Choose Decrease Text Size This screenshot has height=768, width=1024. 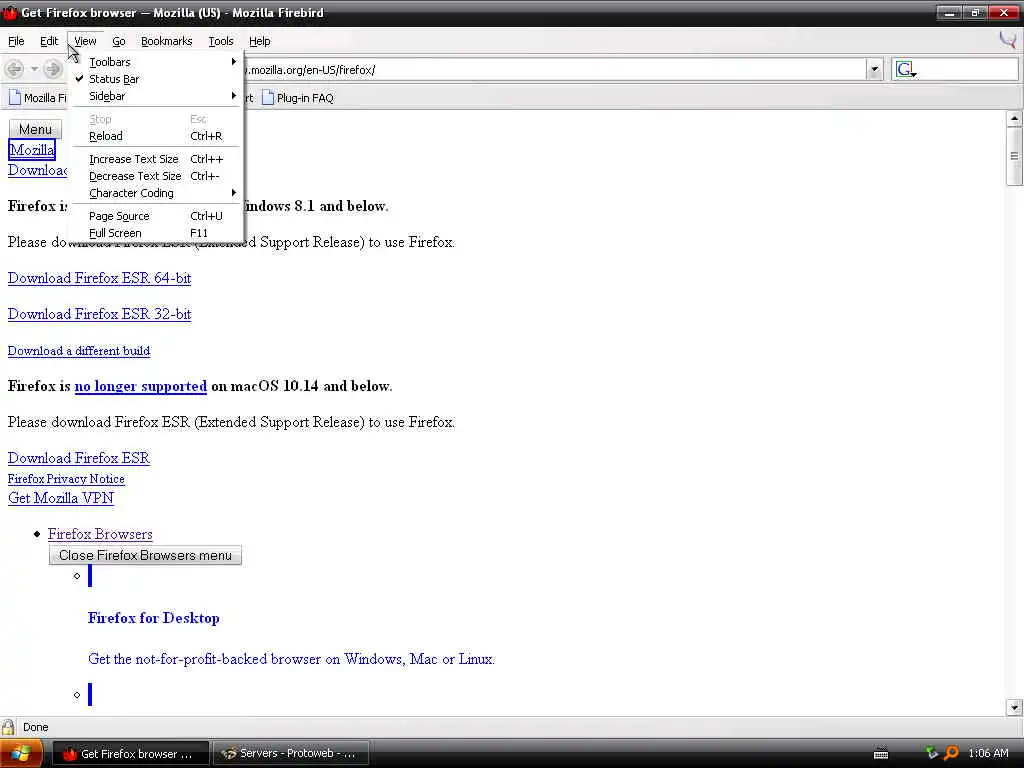pos(157,176)
